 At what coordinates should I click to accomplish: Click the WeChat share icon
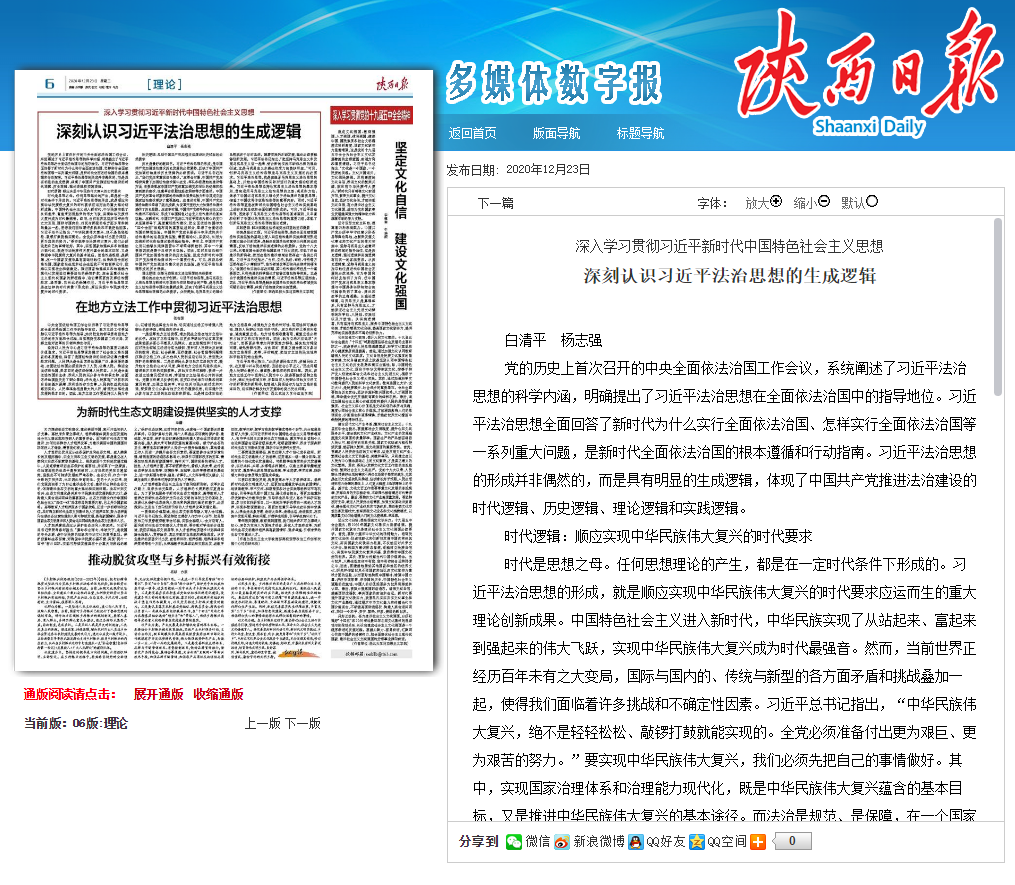514,842
